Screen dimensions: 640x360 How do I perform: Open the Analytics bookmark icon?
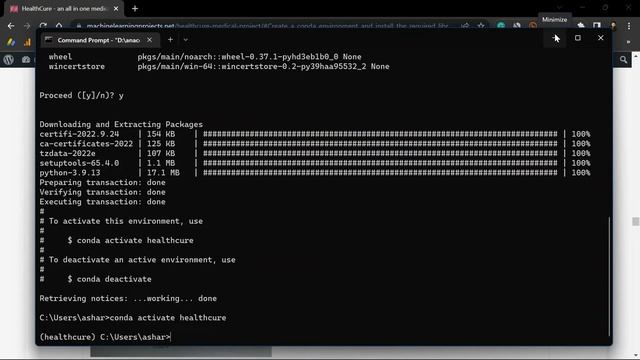tap(27, 42)
